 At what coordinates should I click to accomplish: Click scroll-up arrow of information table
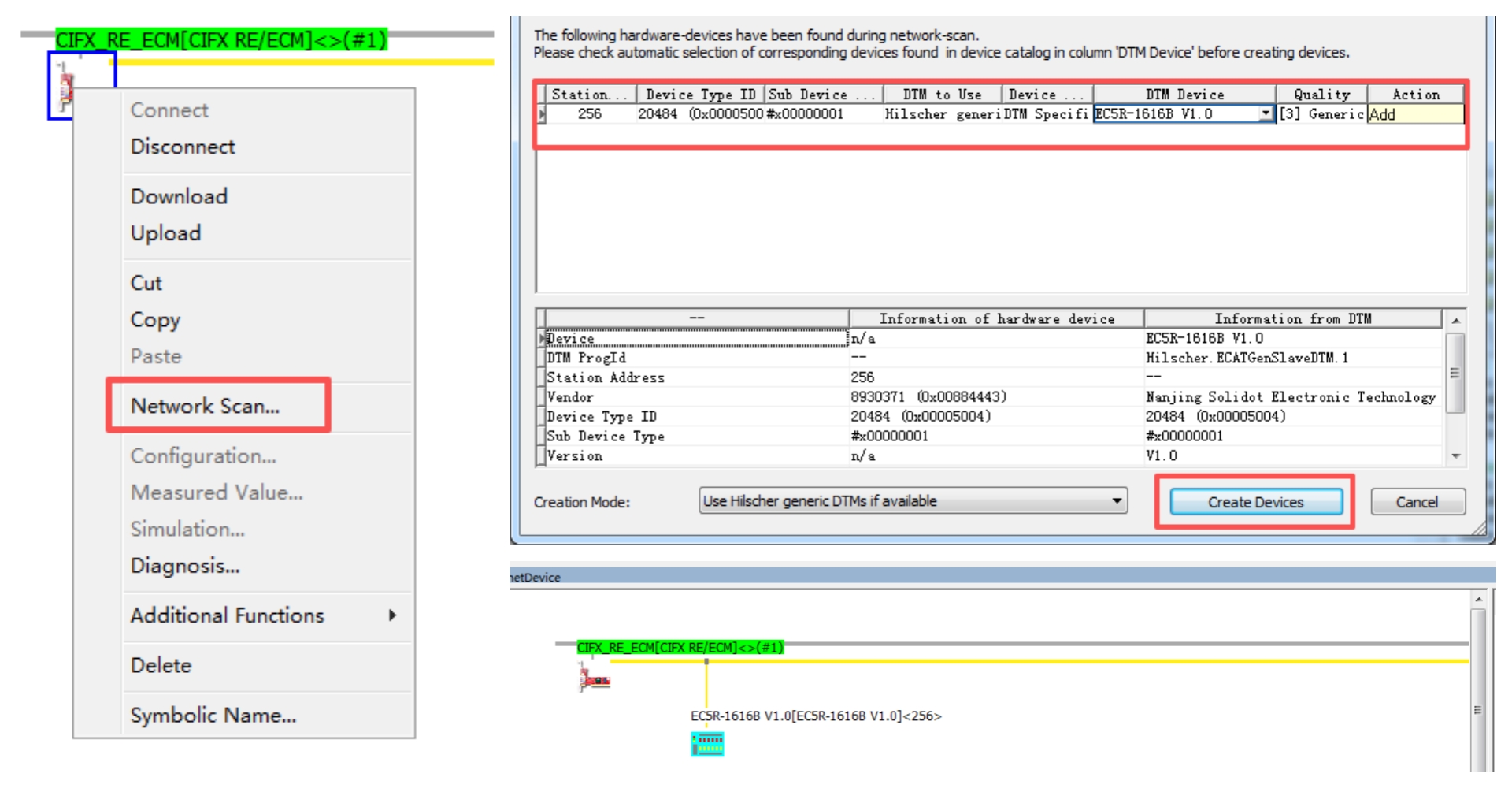(1455, 320)
